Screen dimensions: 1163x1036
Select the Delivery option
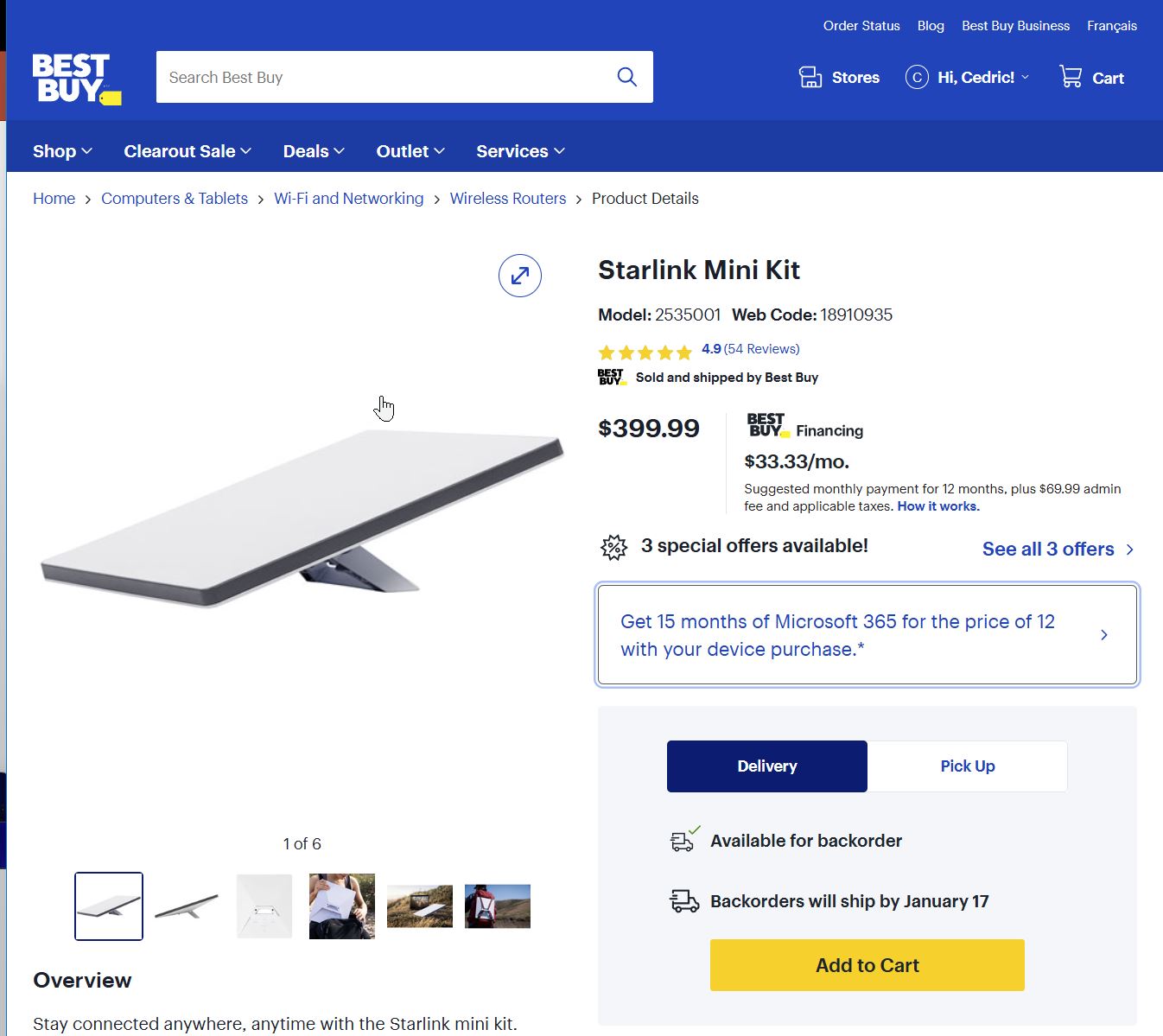click(x=766, y=766)
